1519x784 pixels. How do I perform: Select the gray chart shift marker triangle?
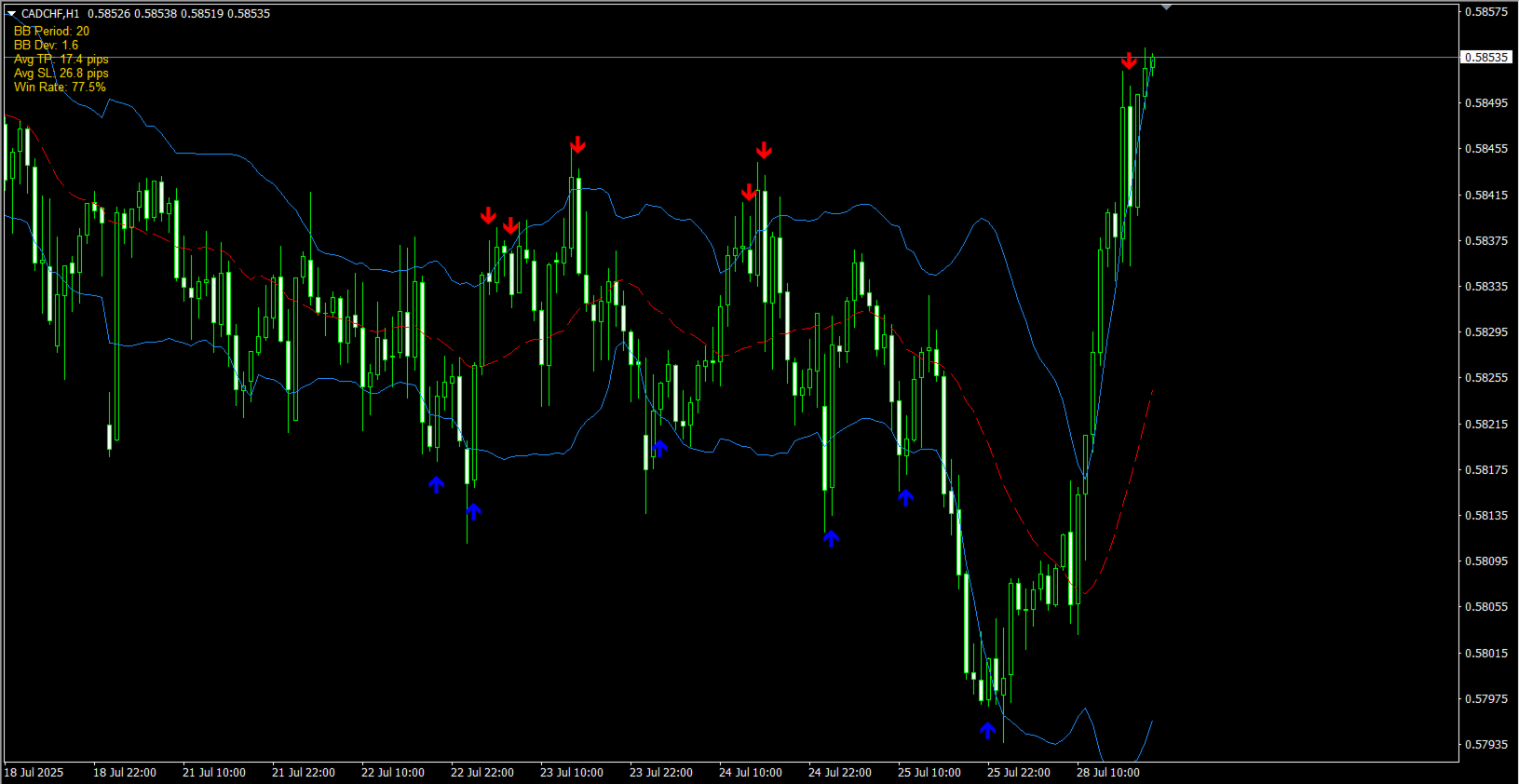1166,7
